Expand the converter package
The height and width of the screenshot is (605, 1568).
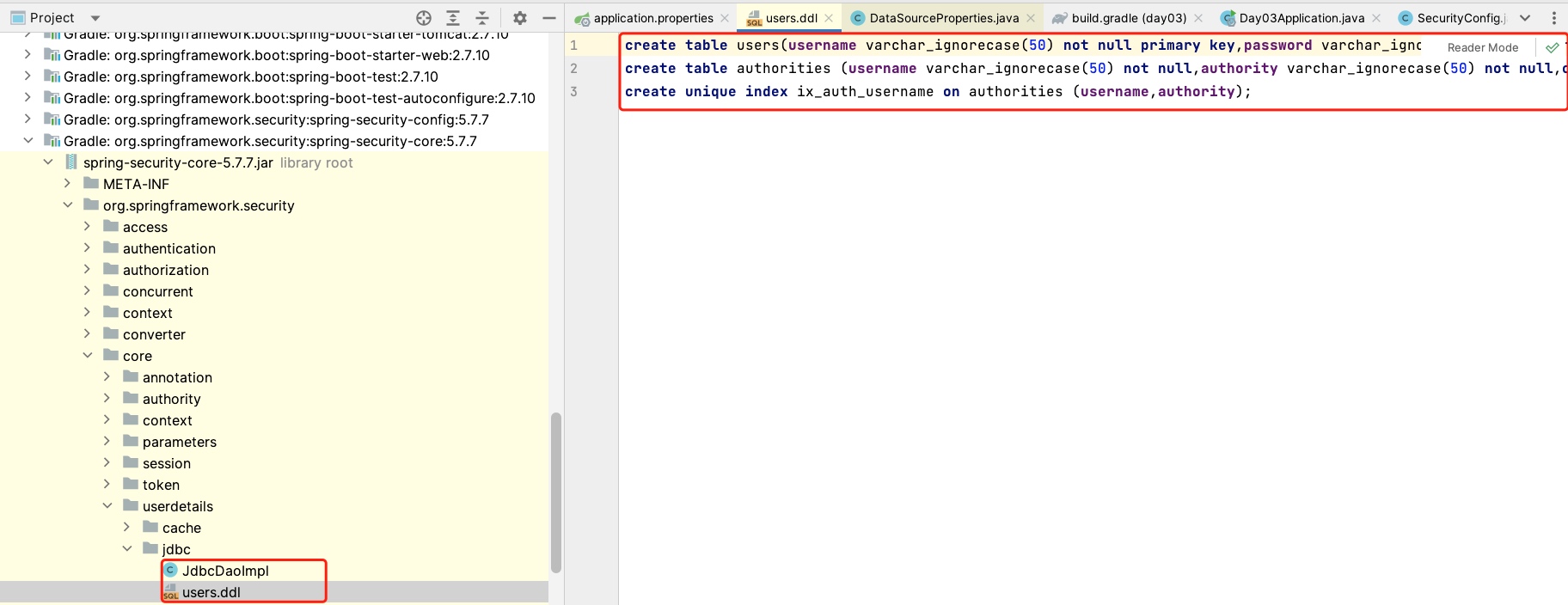(x=87, y=333)
